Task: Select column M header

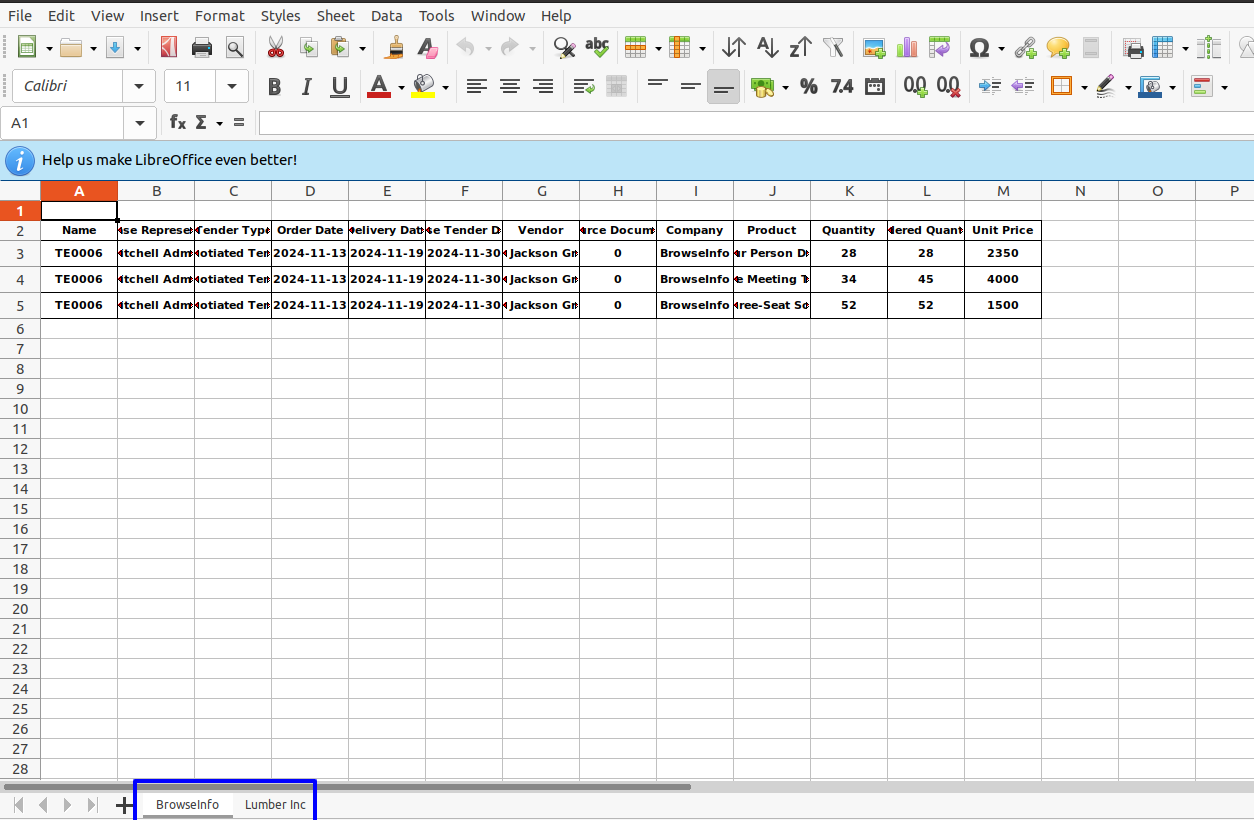Action: (1003, 191)
